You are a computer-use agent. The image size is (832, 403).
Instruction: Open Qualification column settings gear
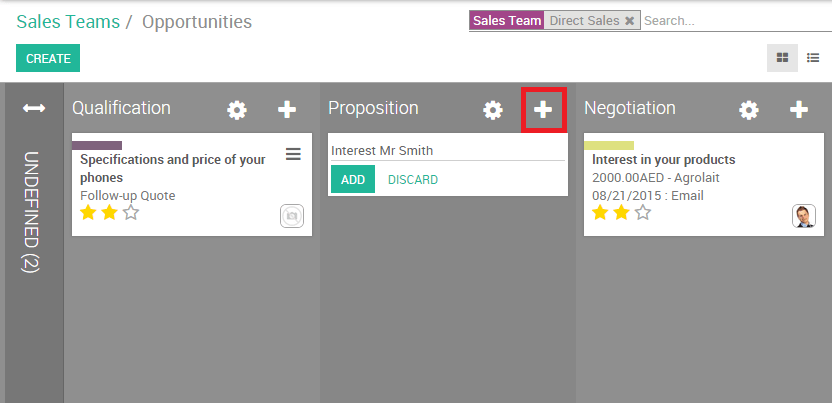coord(237,110)
